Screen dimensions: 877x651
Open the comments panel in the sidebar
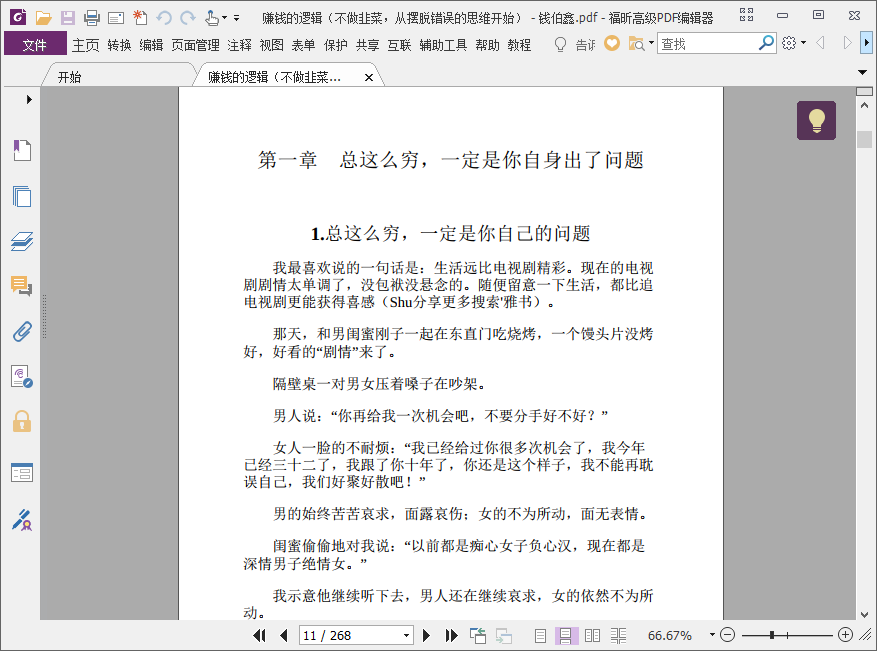22,286
